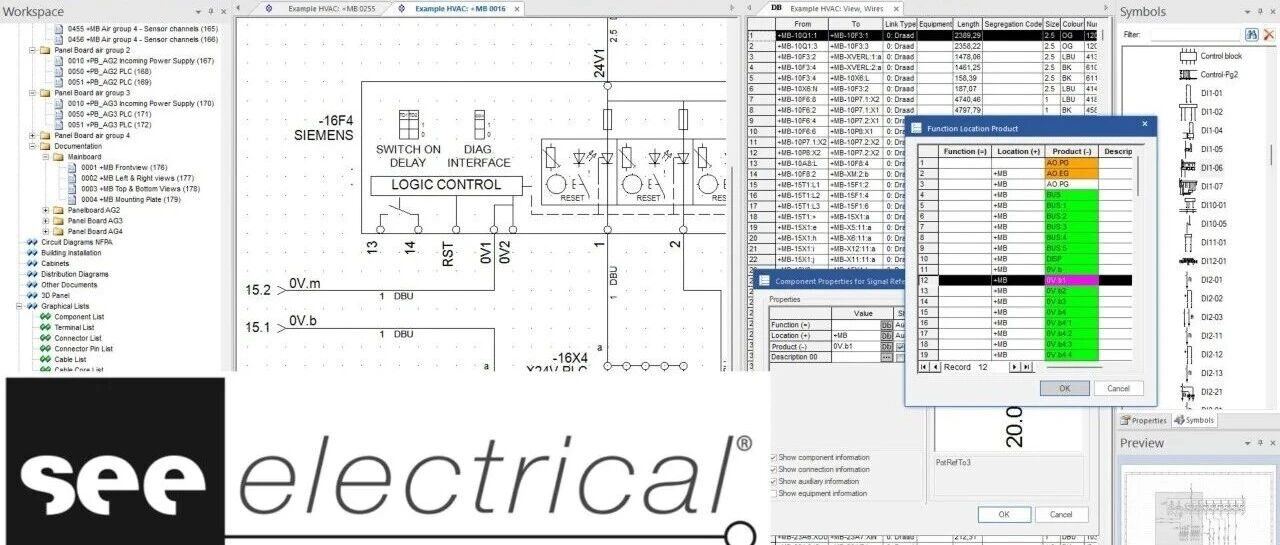The height and width of the screenshot is (545, 1280).
Task: Click Cancel in Function Location Product dialog
Action: tap(1118, 388)
